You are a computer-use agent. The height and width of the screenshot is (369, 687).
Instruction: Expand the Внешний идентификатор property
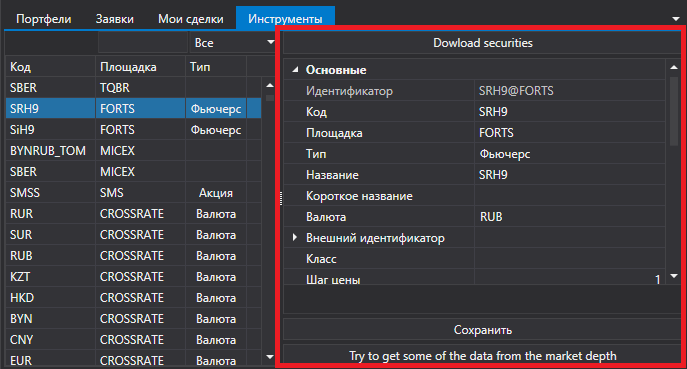pyautogui.click(x=295, y=238)
